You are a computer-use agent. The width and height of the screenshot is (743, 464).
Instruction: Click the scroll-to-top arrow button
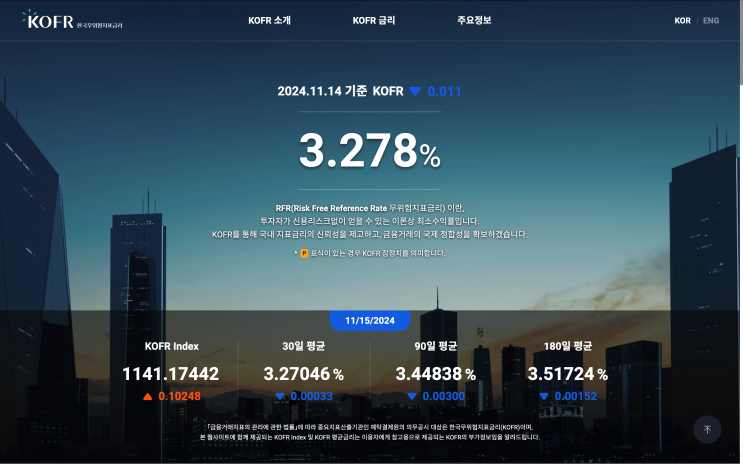[707, 429]
